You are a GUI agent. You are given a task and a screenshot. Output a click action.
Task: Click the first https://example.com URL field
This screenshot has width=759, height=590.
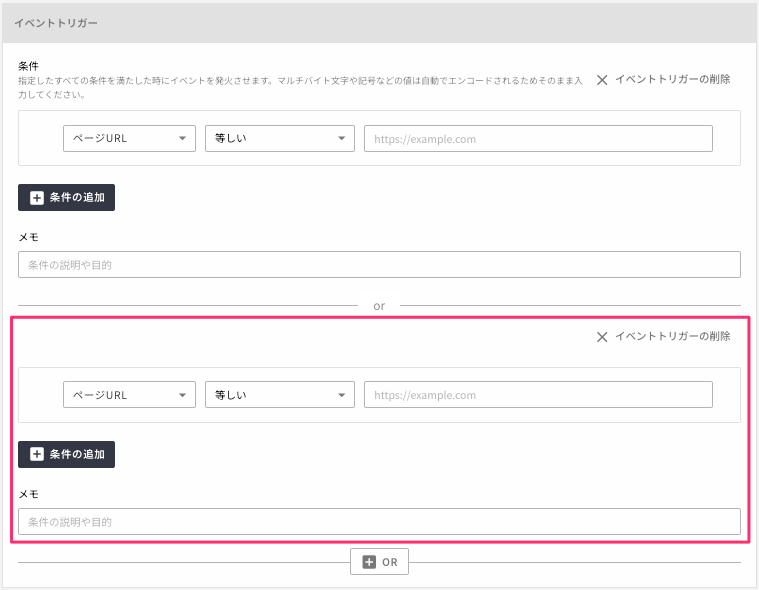click(x=538, y=138)
